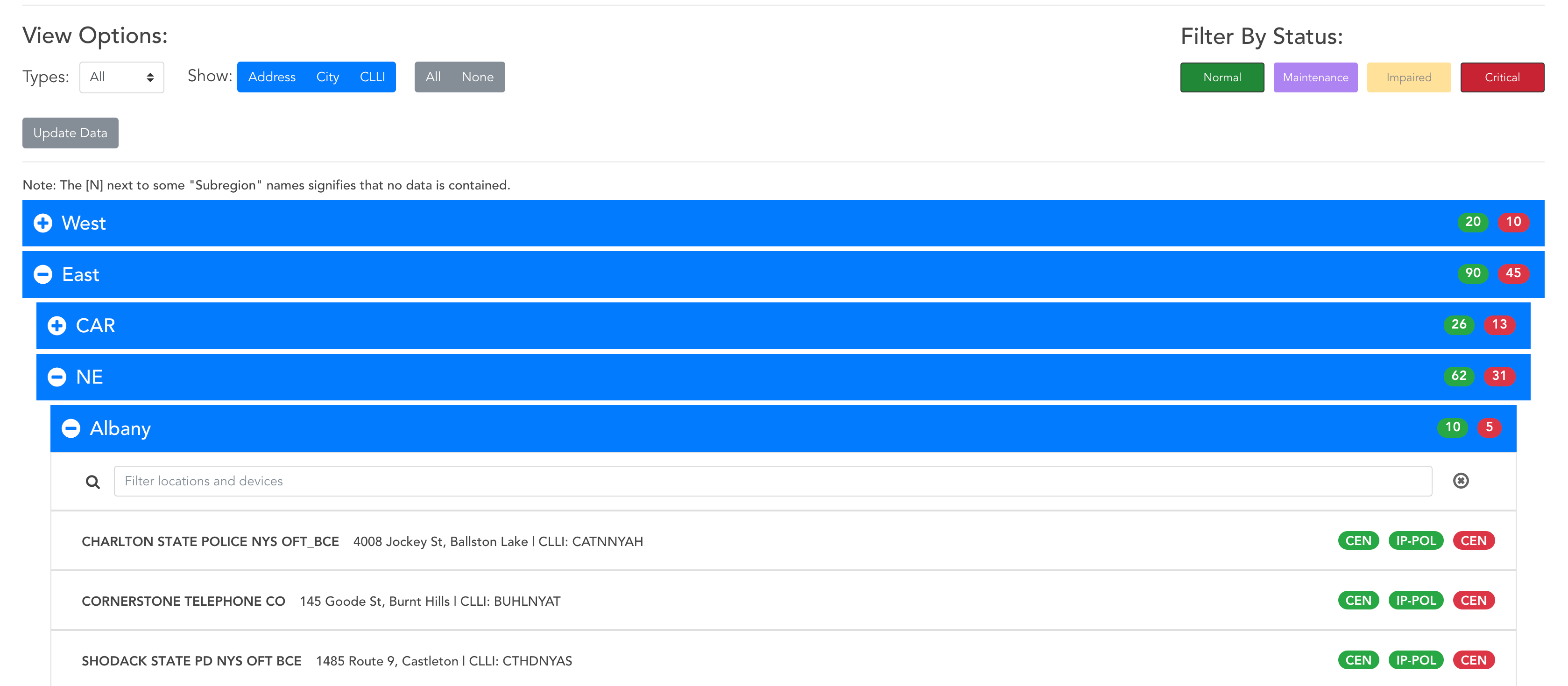Toggle the CLLI show option

[x=372, y=77]
